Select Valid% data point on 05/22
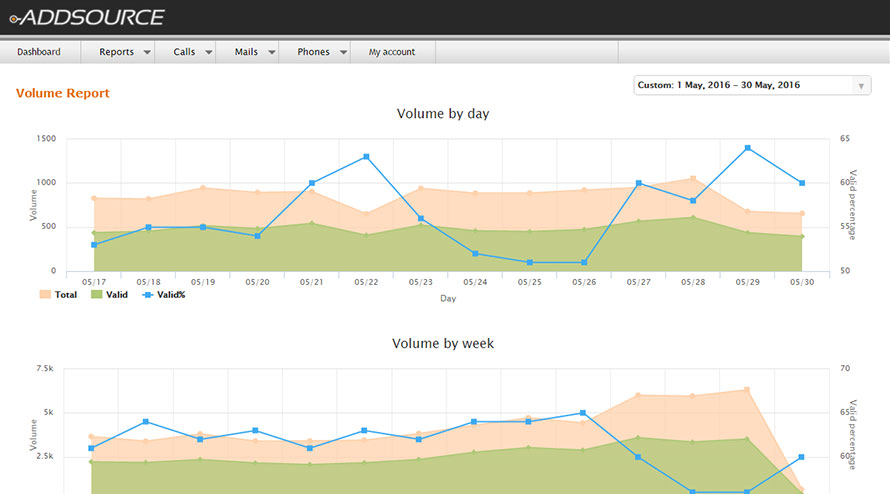This screenshot has height=494, width=890. tap(366, 157)
